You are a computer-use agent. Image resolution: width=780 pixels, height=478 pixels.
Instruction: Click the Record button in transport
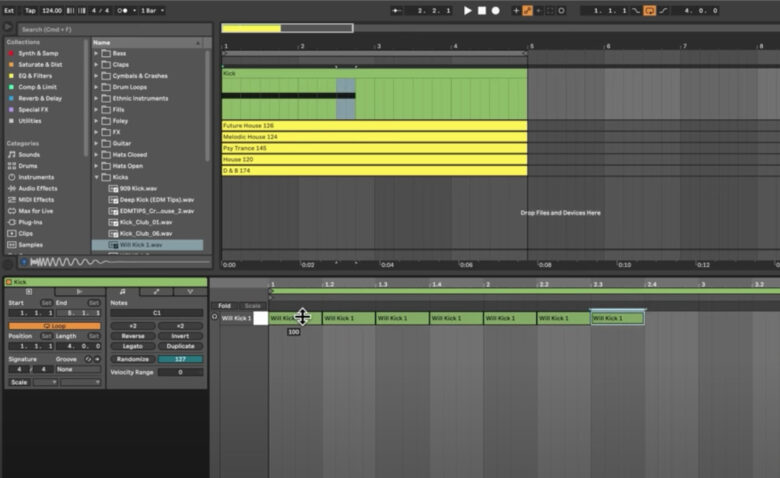pos(495,10)
